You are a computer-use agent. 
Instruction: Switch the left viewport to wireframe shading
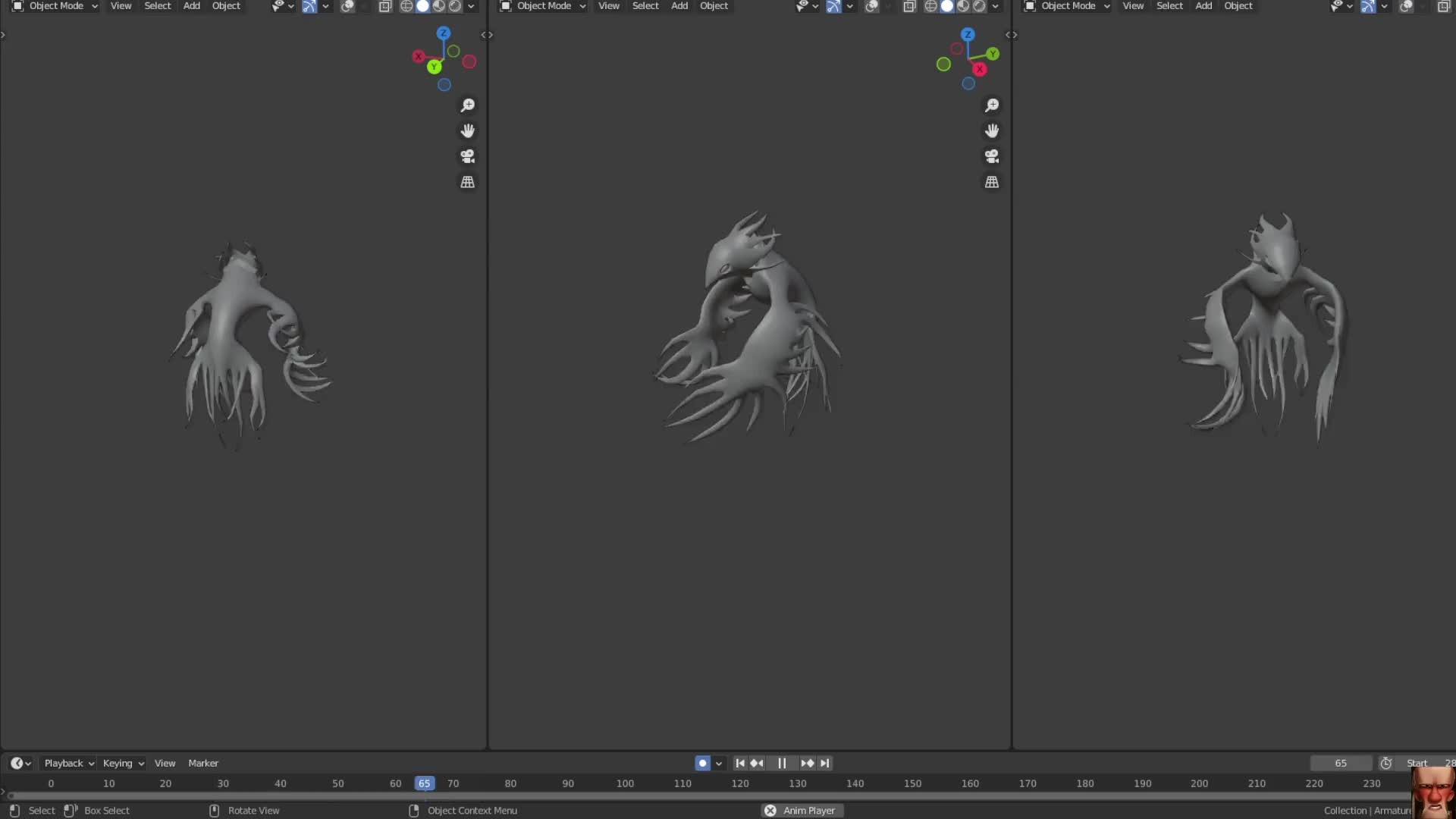pyautogui.click(x=406, y=6)
